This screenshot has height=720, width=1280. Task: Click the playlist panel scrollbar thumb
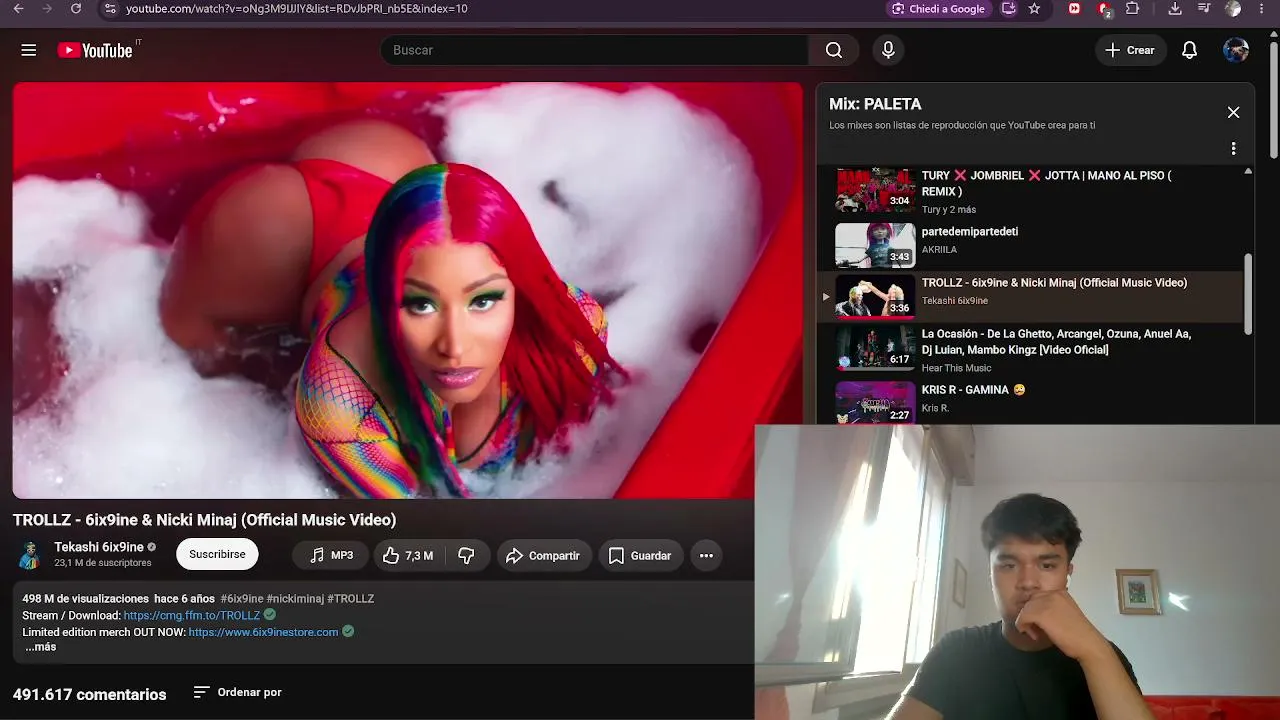click(x=1248, y=295)
